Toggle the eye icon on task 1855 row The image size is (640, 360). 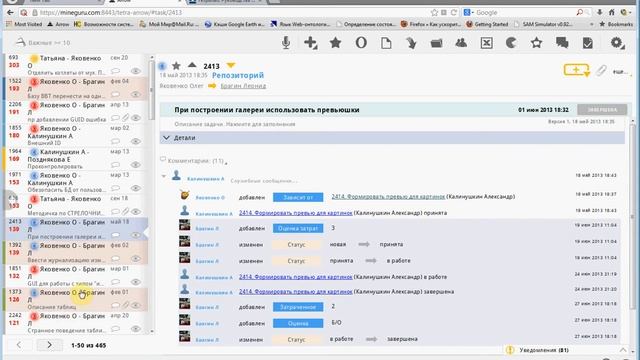pyautogui.click(x=136, y=141)
